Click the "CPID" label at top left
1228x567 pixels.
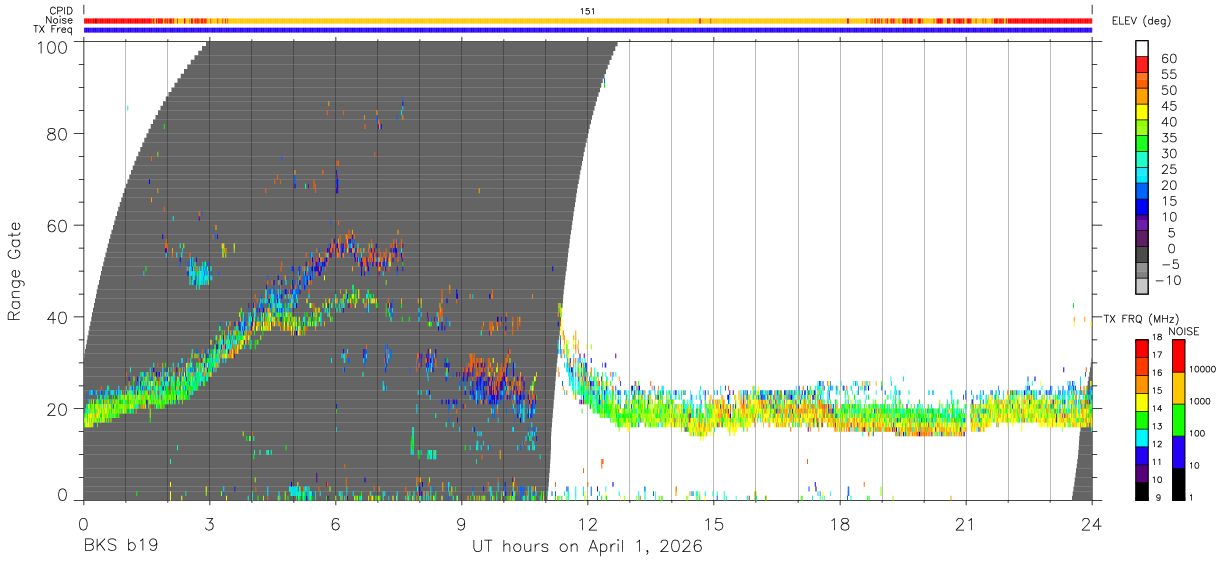point(61,11)
